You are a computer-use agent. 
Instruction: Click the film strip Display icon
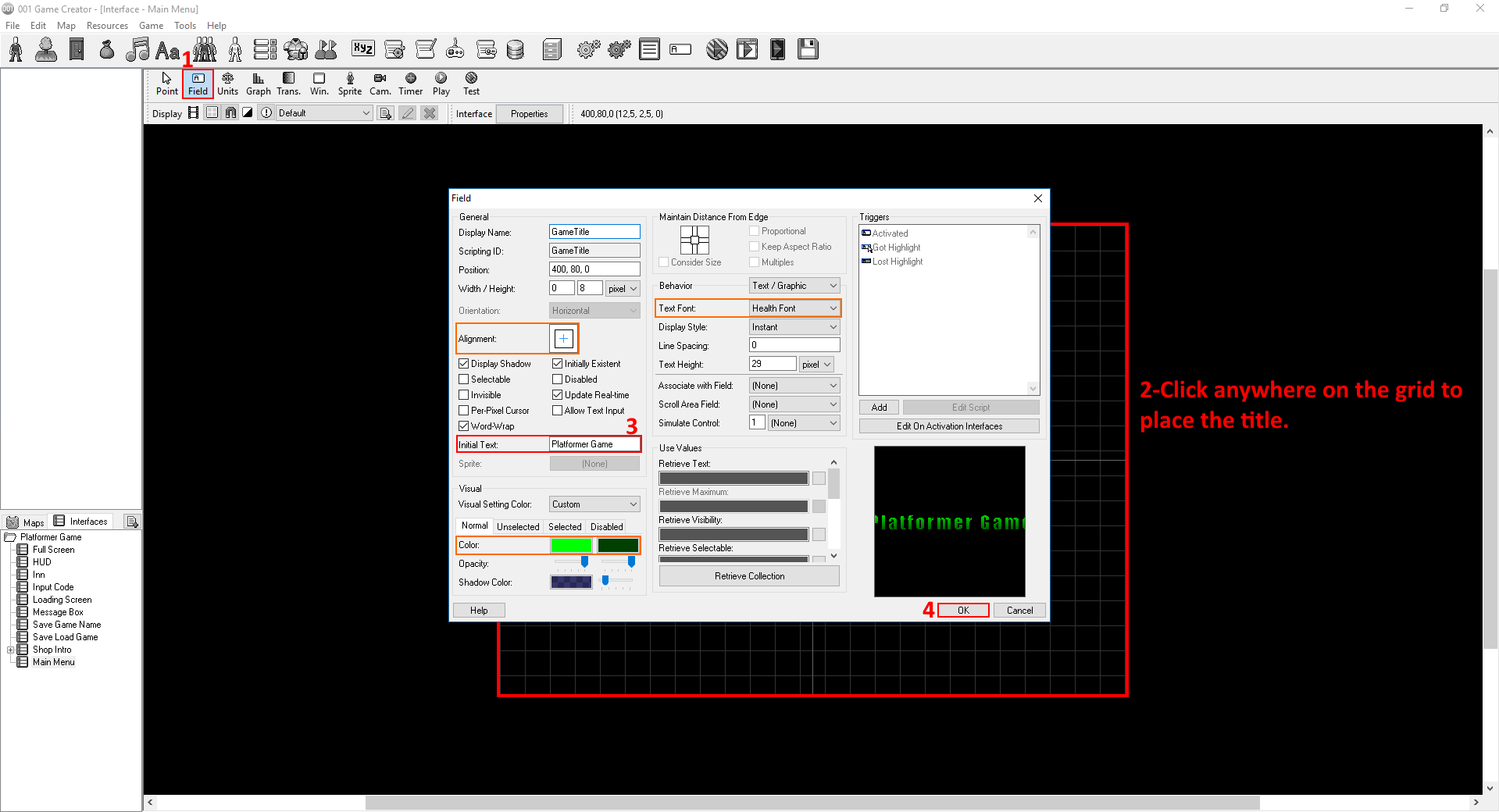point(193,113)
